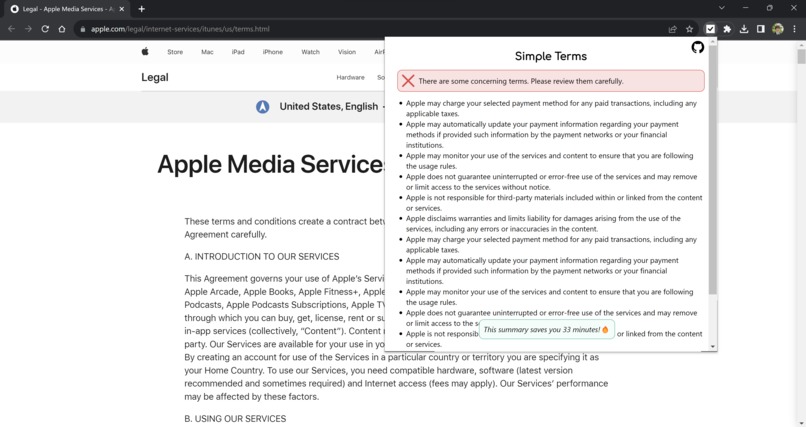
Task: Reload the page
Action: click(x=45, y=29)
